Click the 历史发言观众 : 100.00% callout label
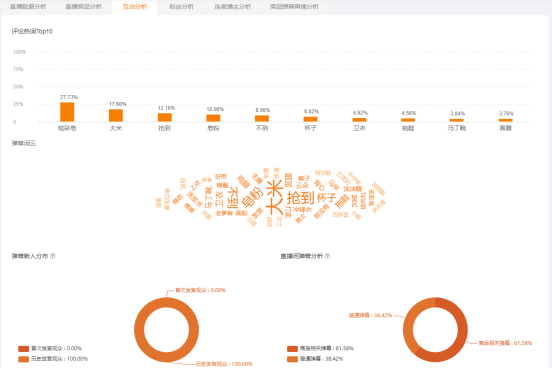552x368 pixels. (224, 364)
